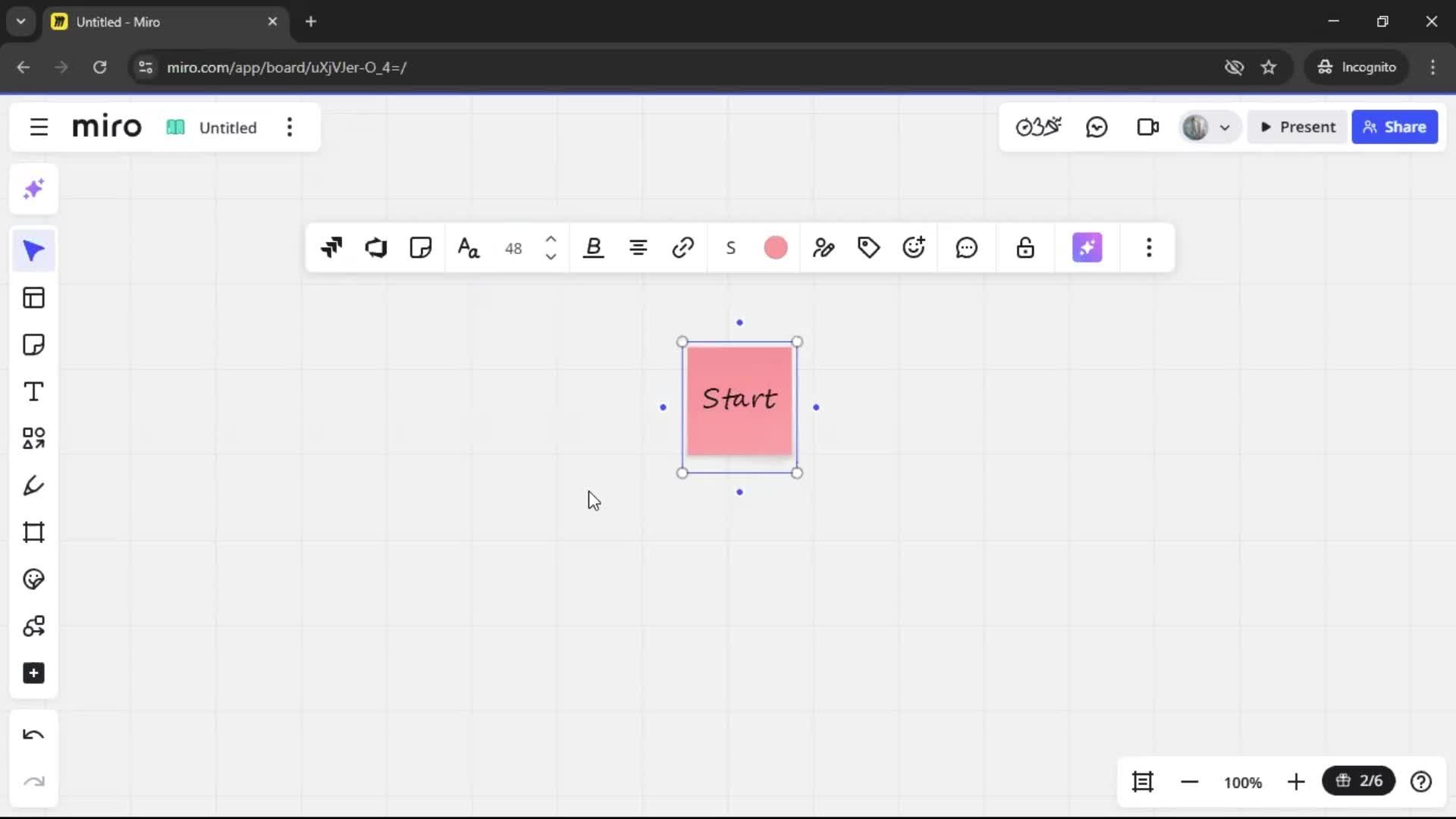The height and width of the screenshot is (819, 1456).
Task: Add a comment to the sticky note
Action: click(x=967, y=248)
